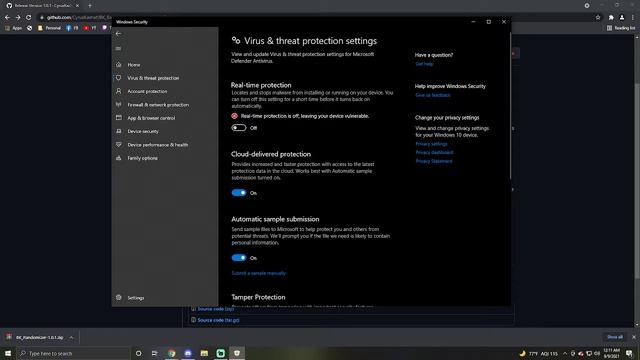Switch to Windows Security taskbar icon

click(x=237, y=353)
